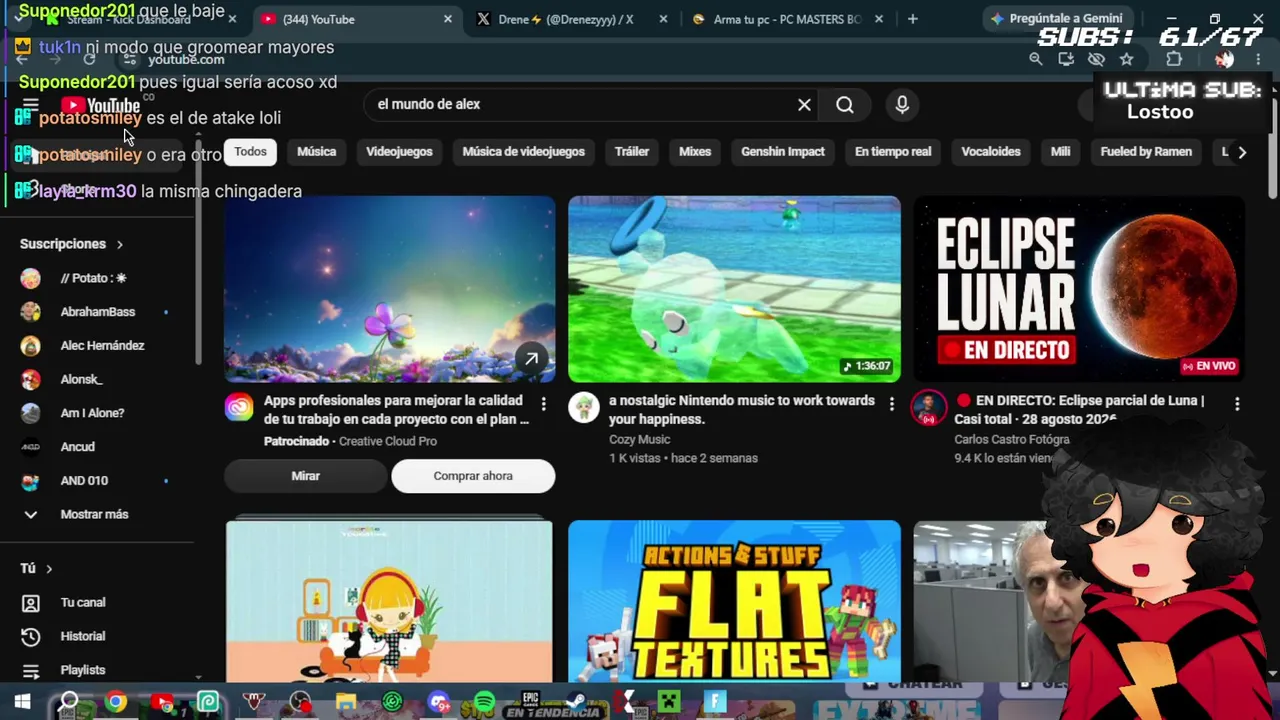Screen dimensions: 1280x720
Task: Show more filter chips with right arrow
Action: click(1242, 152)
